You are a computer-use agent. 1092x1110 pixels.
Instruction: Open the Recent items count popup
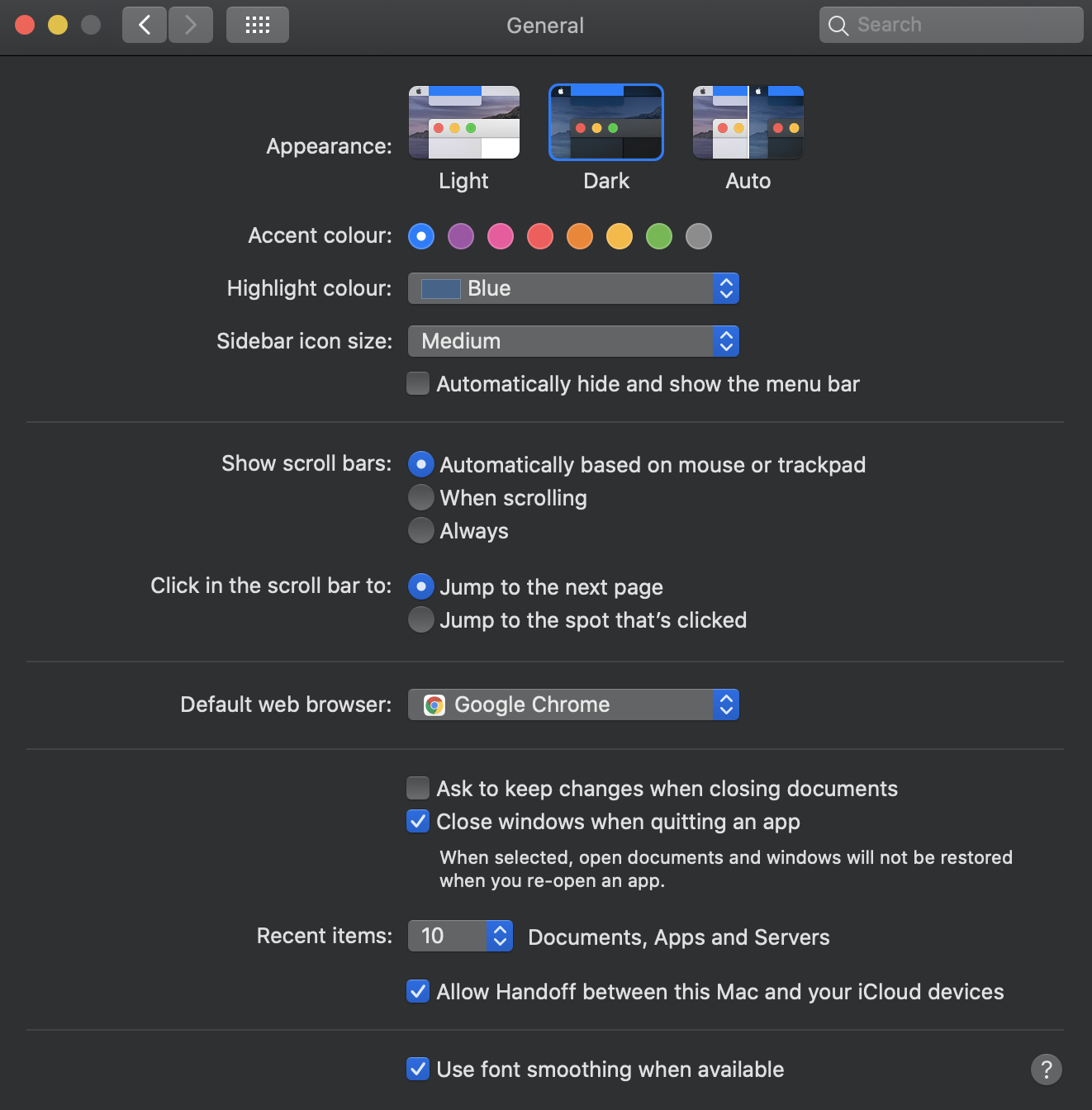click(460, 936)
